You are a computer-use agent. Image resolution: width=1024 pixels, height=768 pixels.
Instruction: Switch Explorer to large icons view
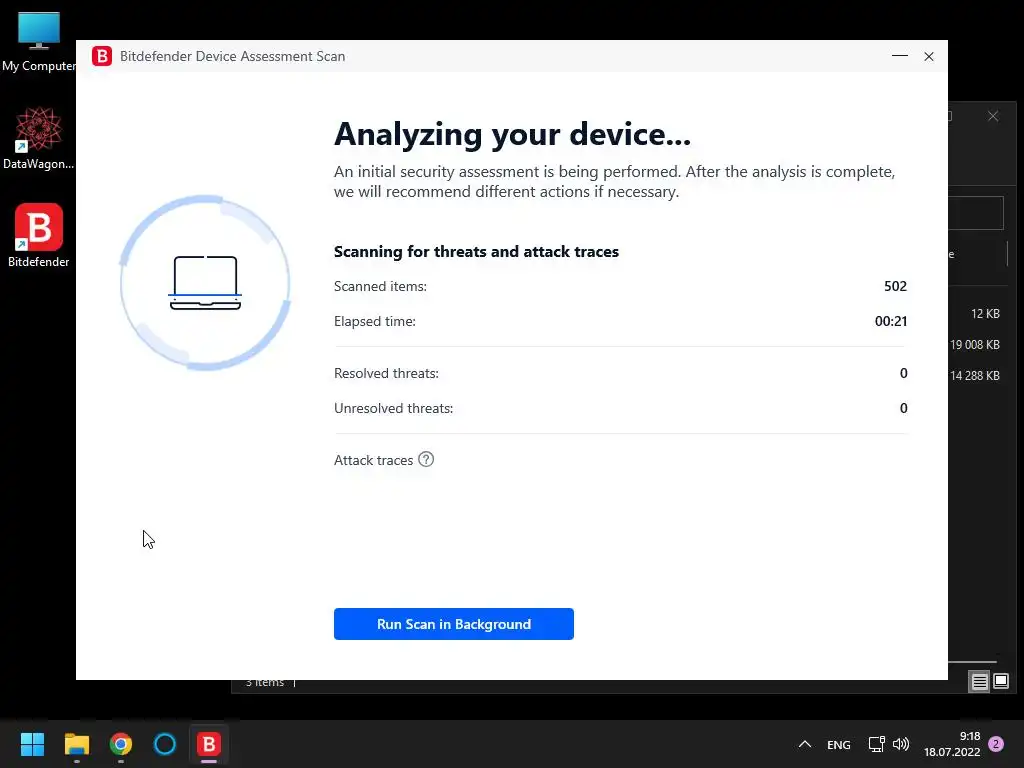[1001, 682]
